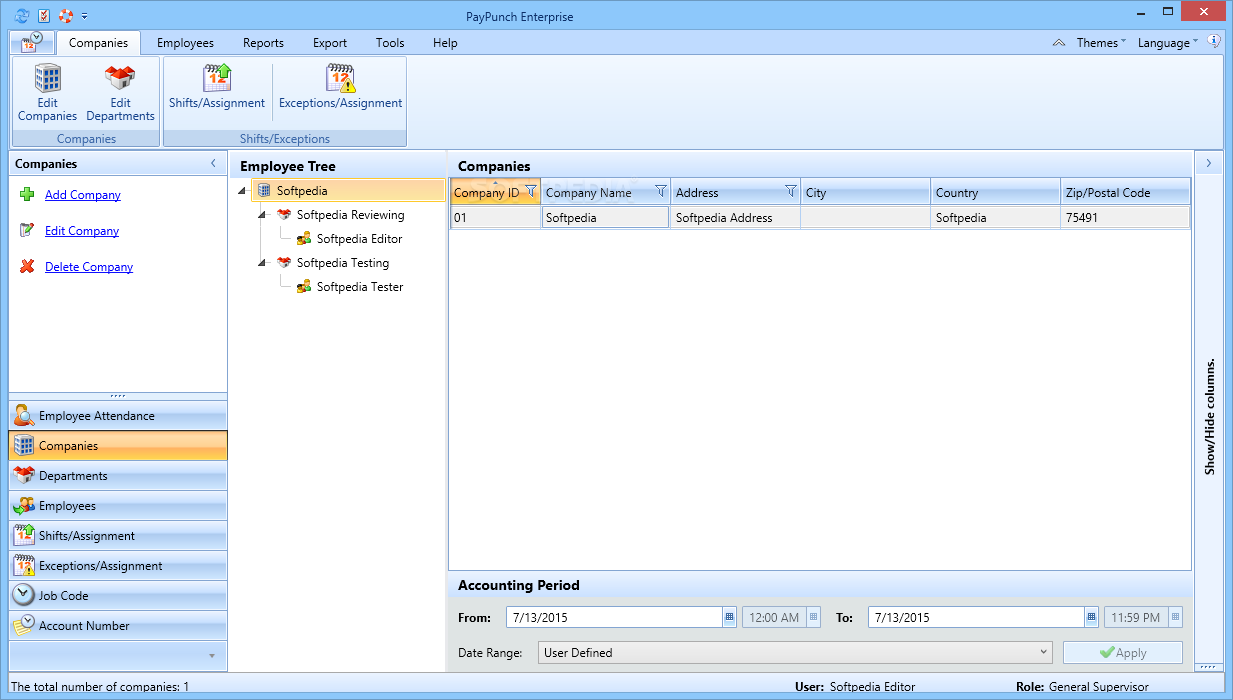Switch to the Employees ribbon tab
Screen dimensions: 1233x700
185,43
